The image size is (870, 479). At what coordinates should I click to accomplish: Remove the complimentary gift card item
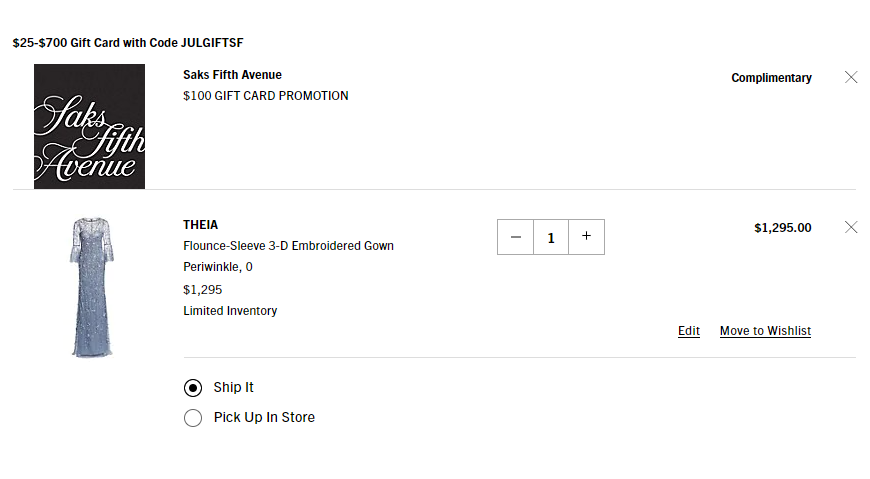click(851, 77)
